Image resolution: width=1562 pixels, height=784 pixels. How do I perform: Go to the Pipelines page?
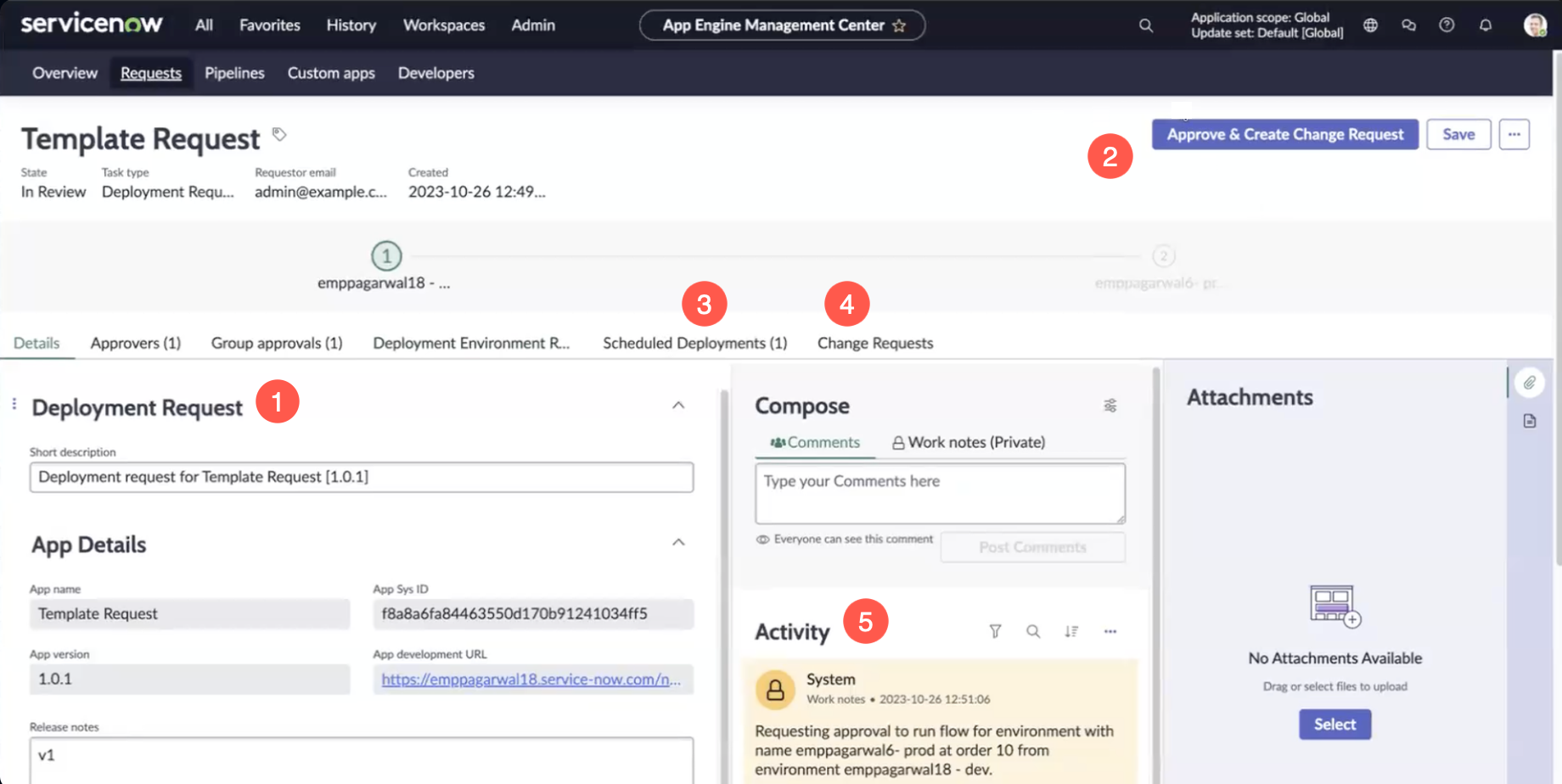(x=234, y=73)
